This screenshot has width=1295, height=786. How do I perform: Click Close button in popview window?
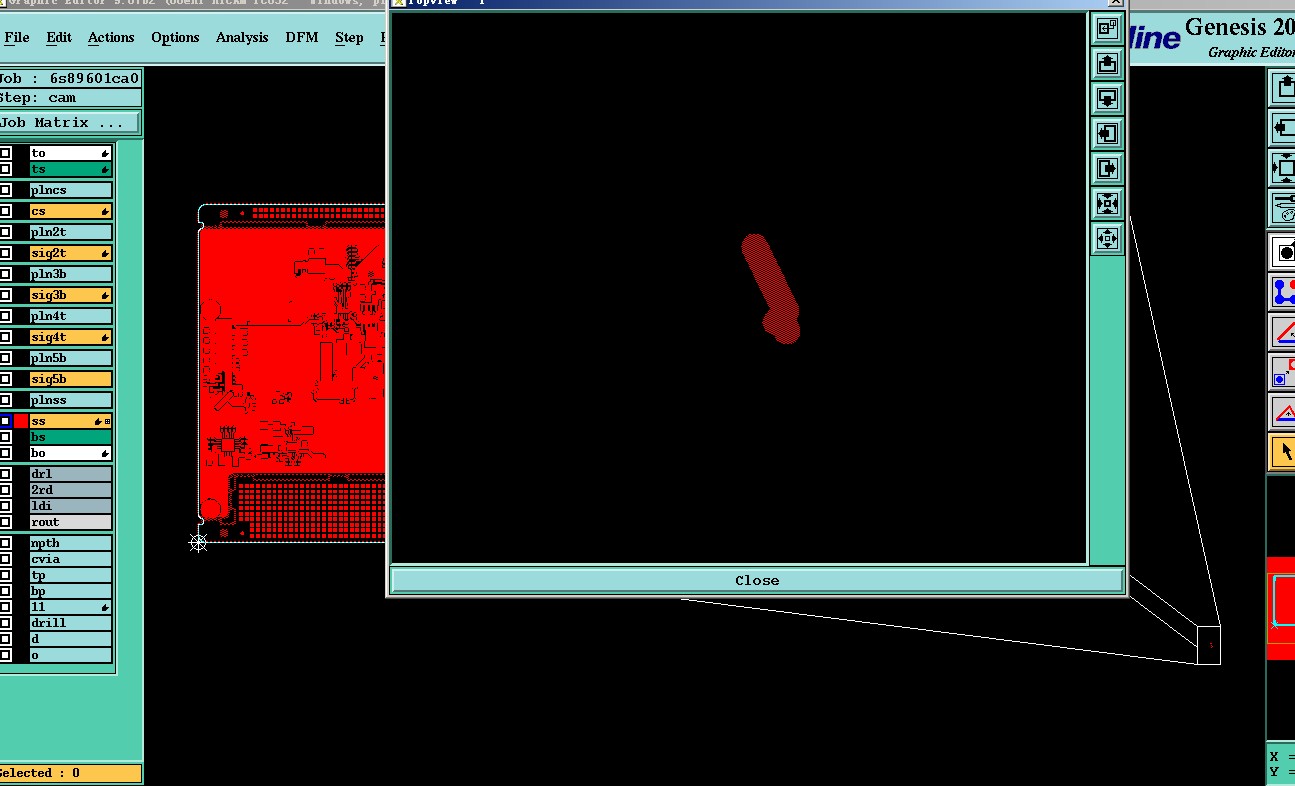tap(757, 580)
